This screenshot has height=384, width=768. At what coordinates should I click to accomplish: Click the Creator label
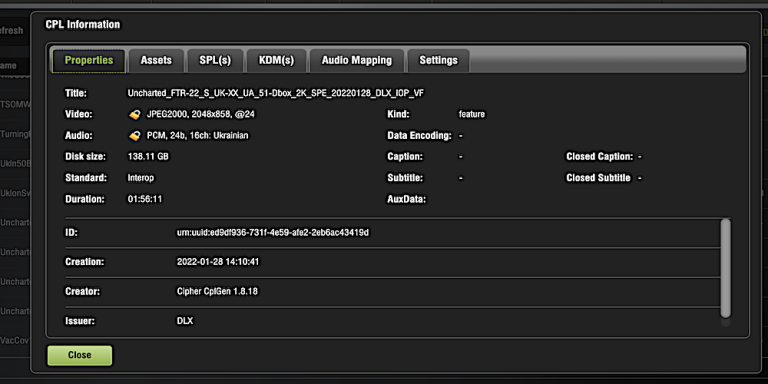(83, 291)
